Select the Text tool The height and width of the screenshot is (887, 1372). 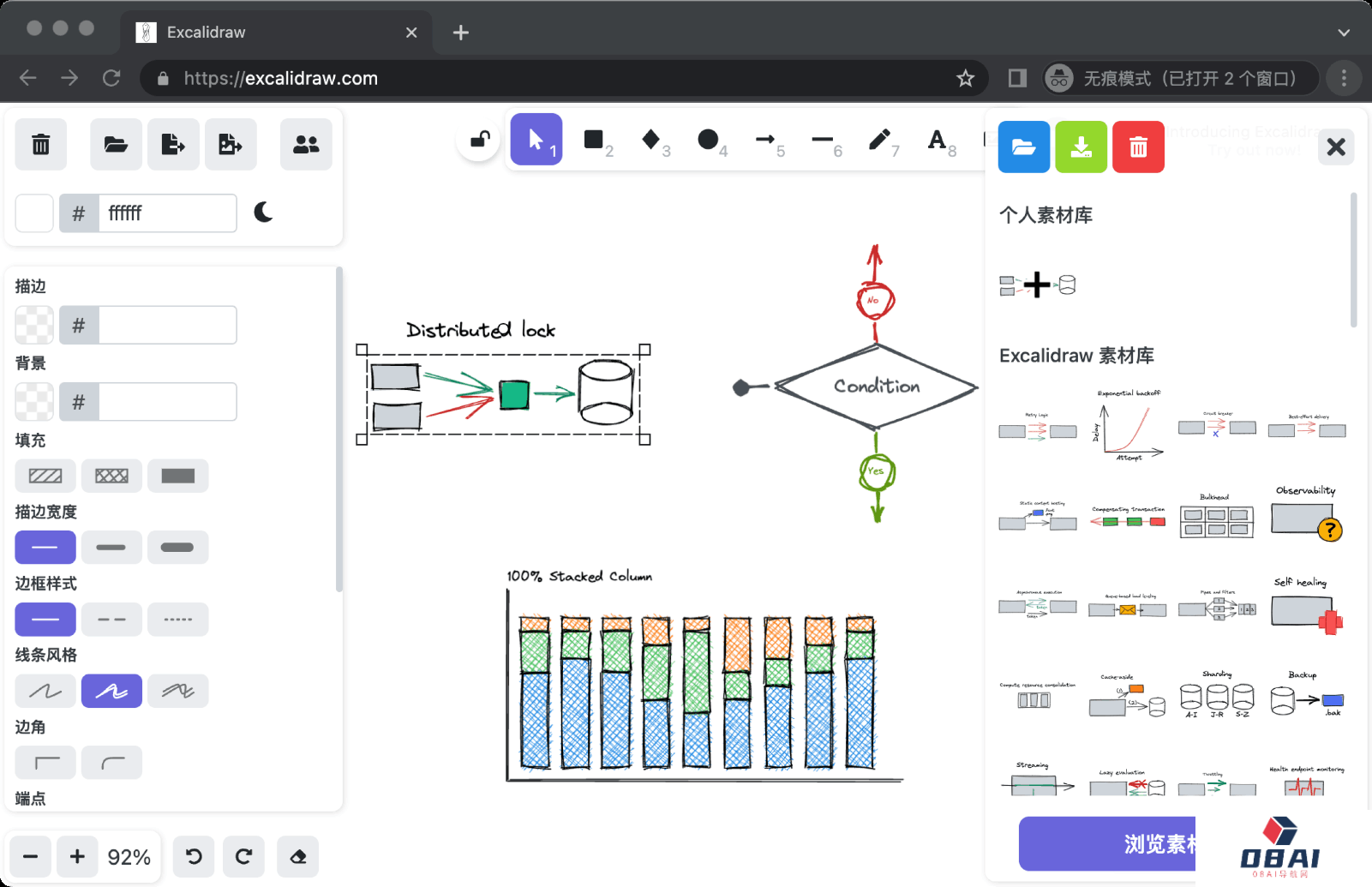tap(937, 141)
